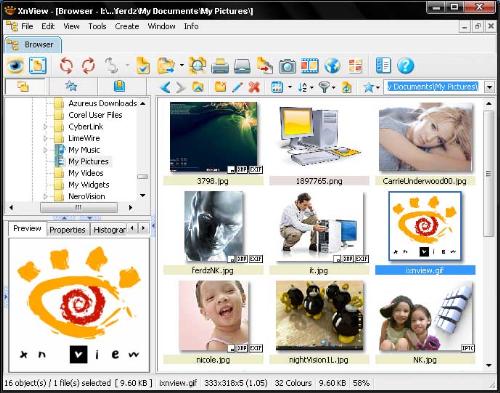Viewport: 500px width, 393px height.
Task: Switch to Histogram tab
Action: [x=109, y=230]
